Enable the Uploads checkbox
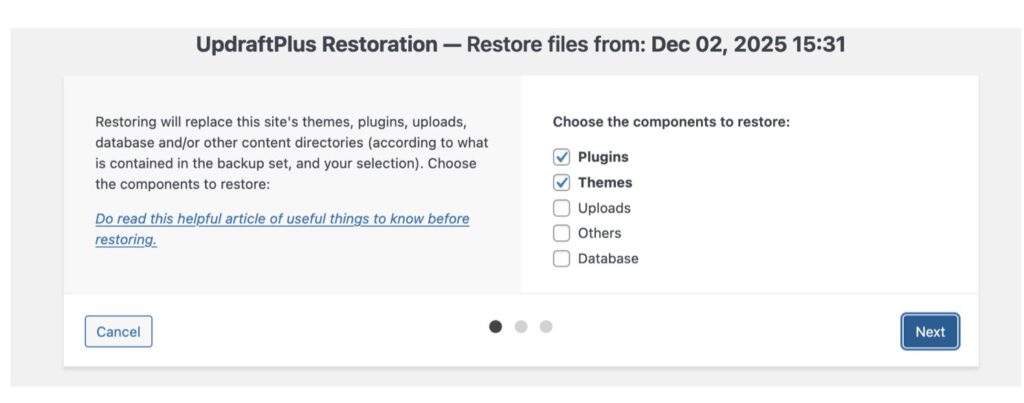The width and height of the screenshot is (1024, 403). point(562,208)
